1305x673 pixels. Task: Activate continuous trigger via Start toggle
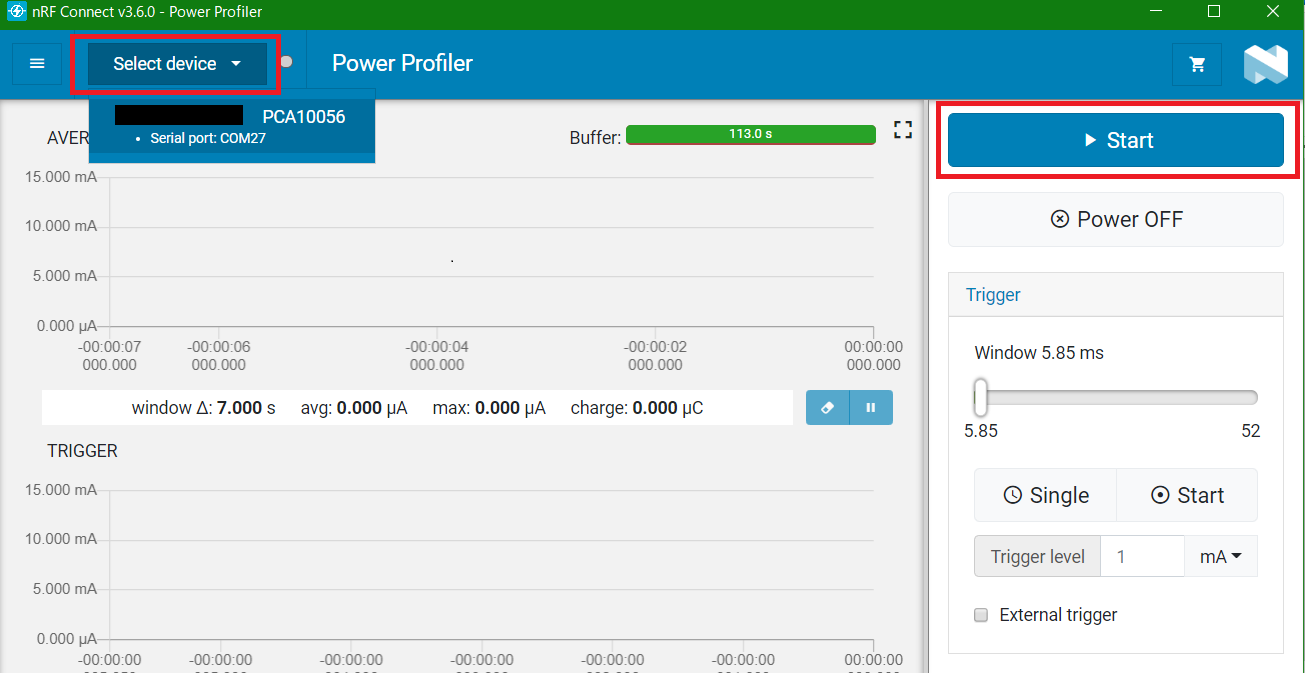1186,495
